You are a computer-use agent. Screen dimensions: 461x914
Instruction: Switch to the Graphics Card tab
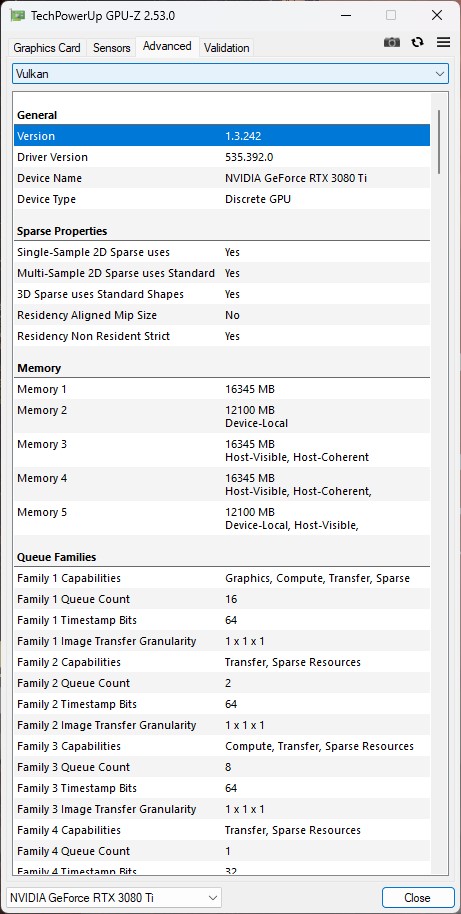[x=47, y=48]
